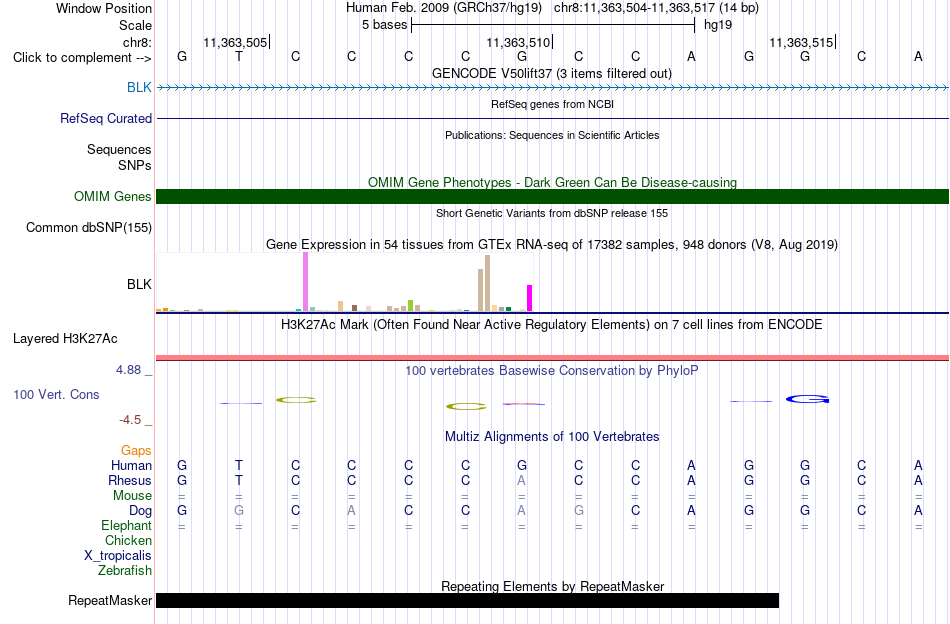Click the grey A in the Rhesus row
The height and width of the screenshot is (624, 950).
(522, 480)
